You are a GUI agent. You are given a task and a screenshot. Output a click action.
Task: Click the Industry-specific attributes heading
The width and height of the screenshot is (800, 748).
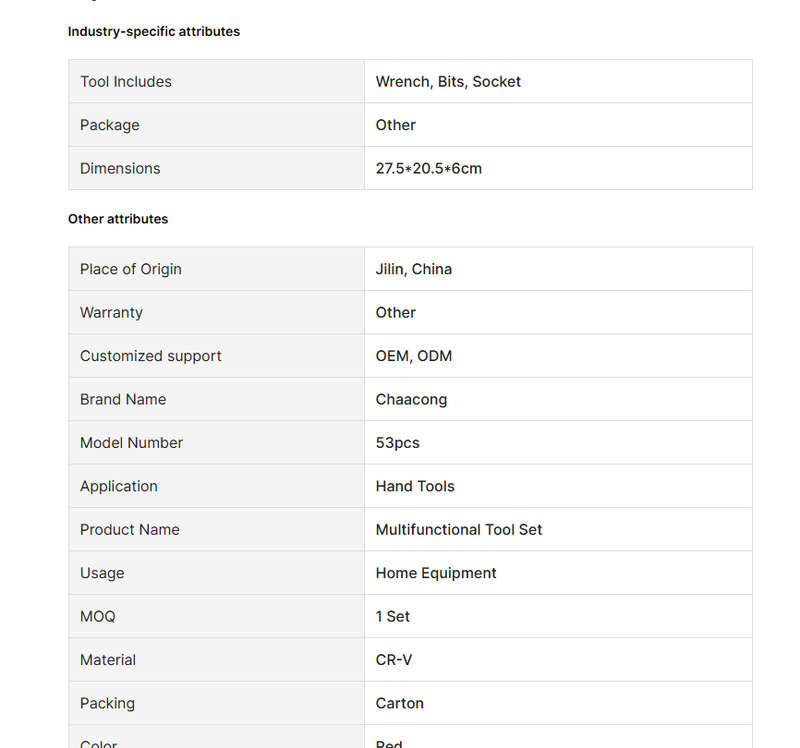click(x=154, y=32)
